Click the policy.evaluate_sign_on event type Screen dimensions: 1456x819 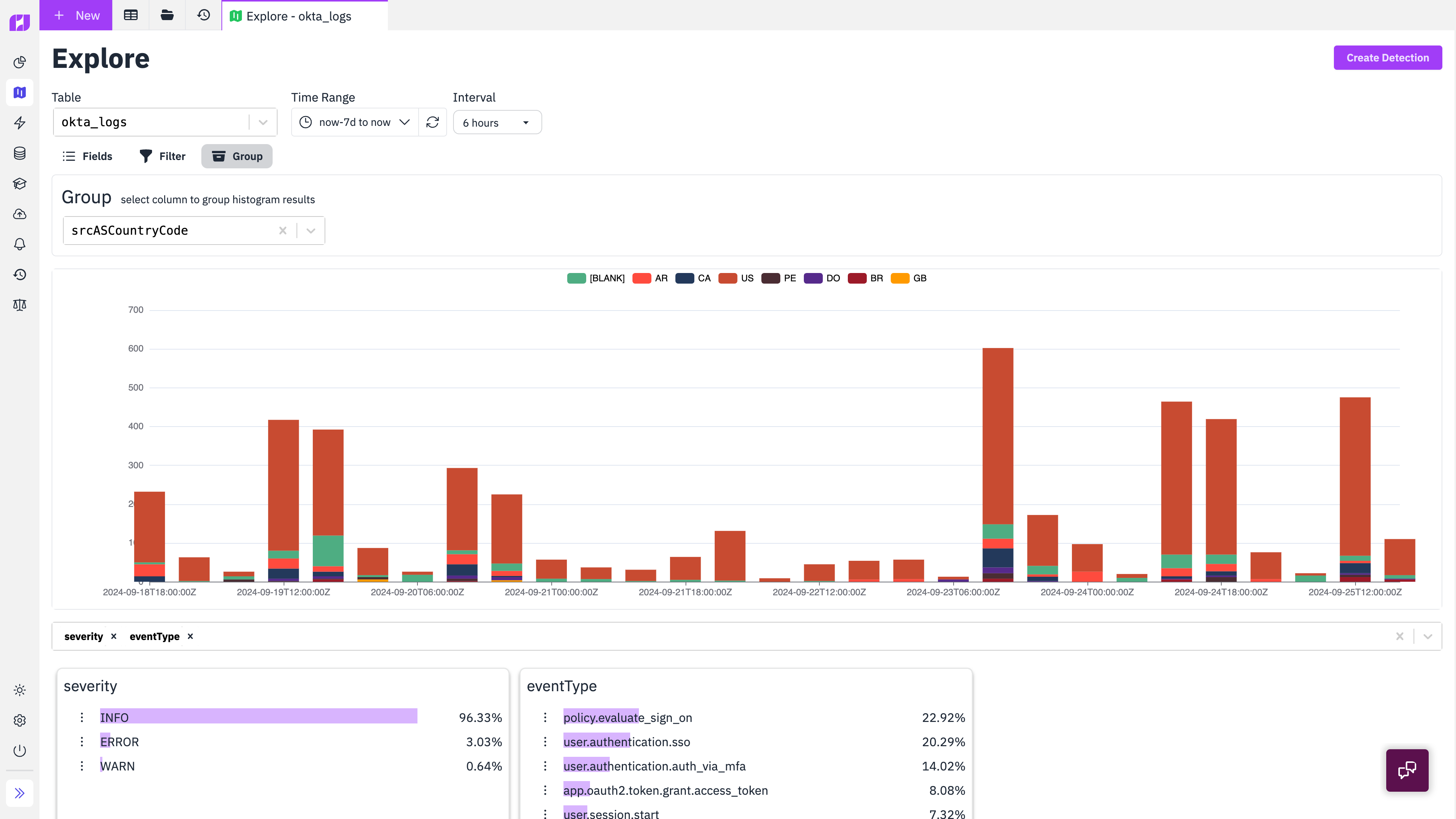click(x=628, y=718)
